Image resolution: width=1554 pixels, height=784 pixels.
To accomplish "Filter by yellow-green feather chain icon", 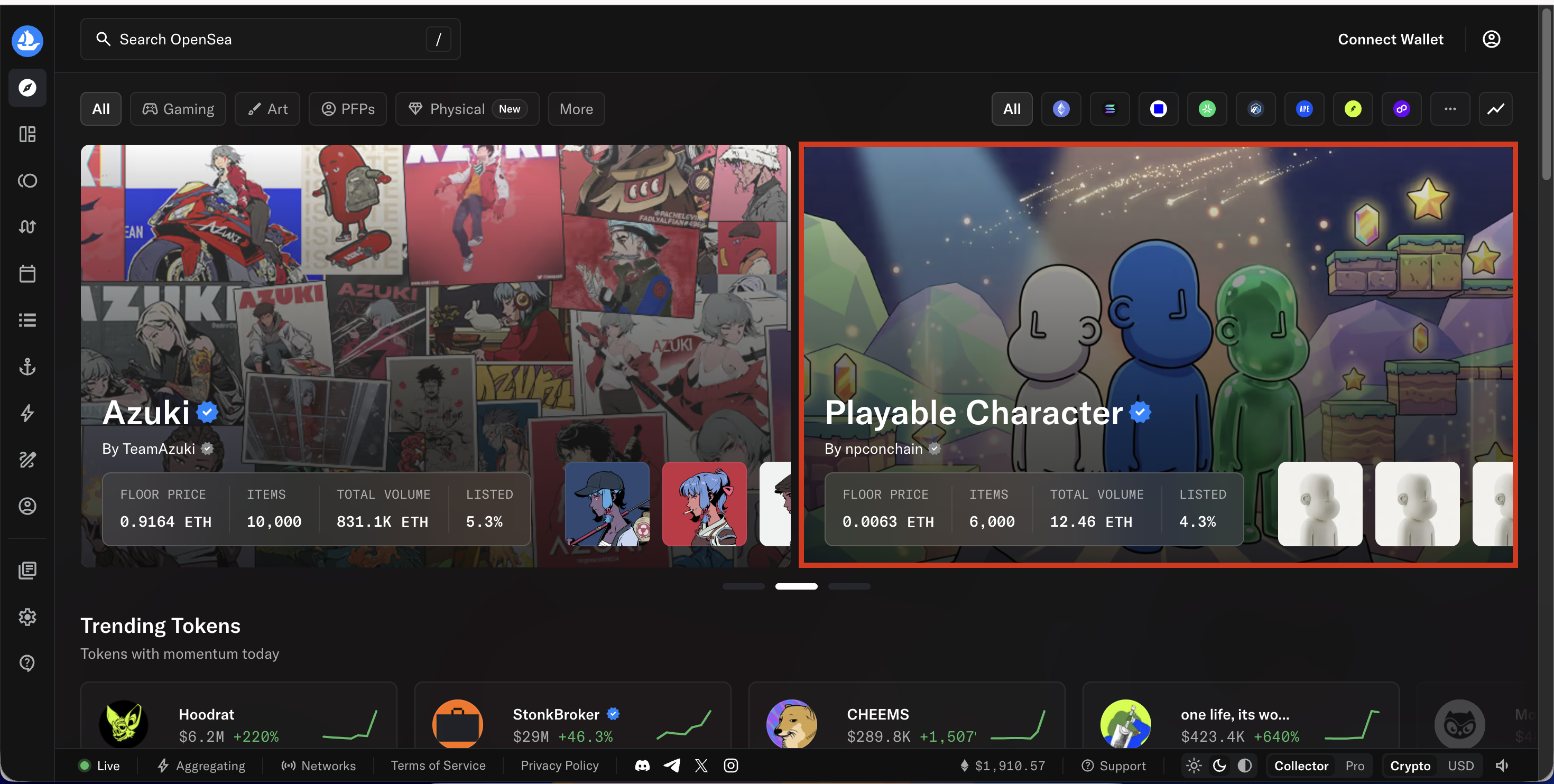I will point(1353,108).
